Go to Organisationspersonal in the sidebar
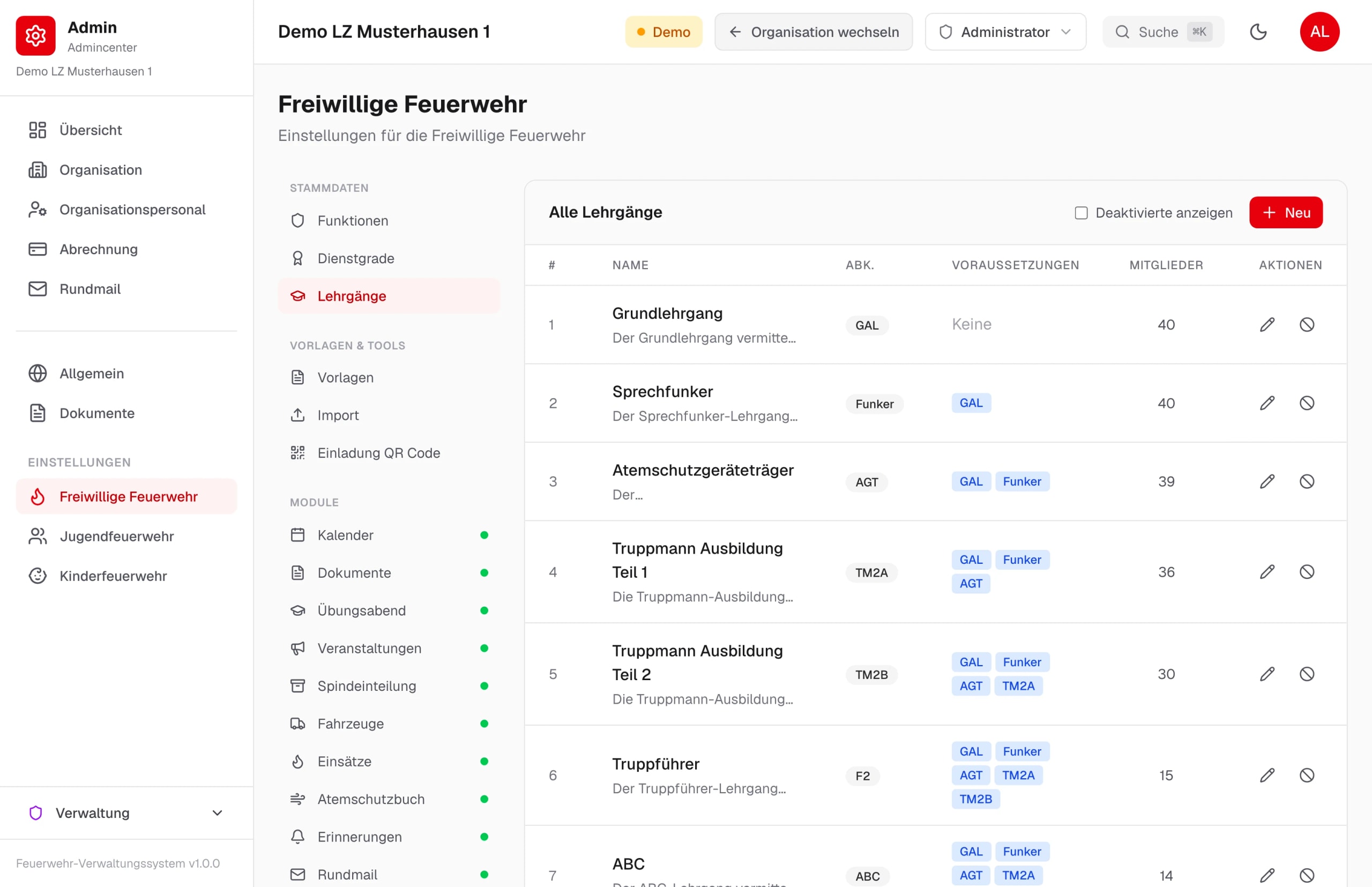The height and width of the screenshot is (887, 1372). click(x=126, y=210)
